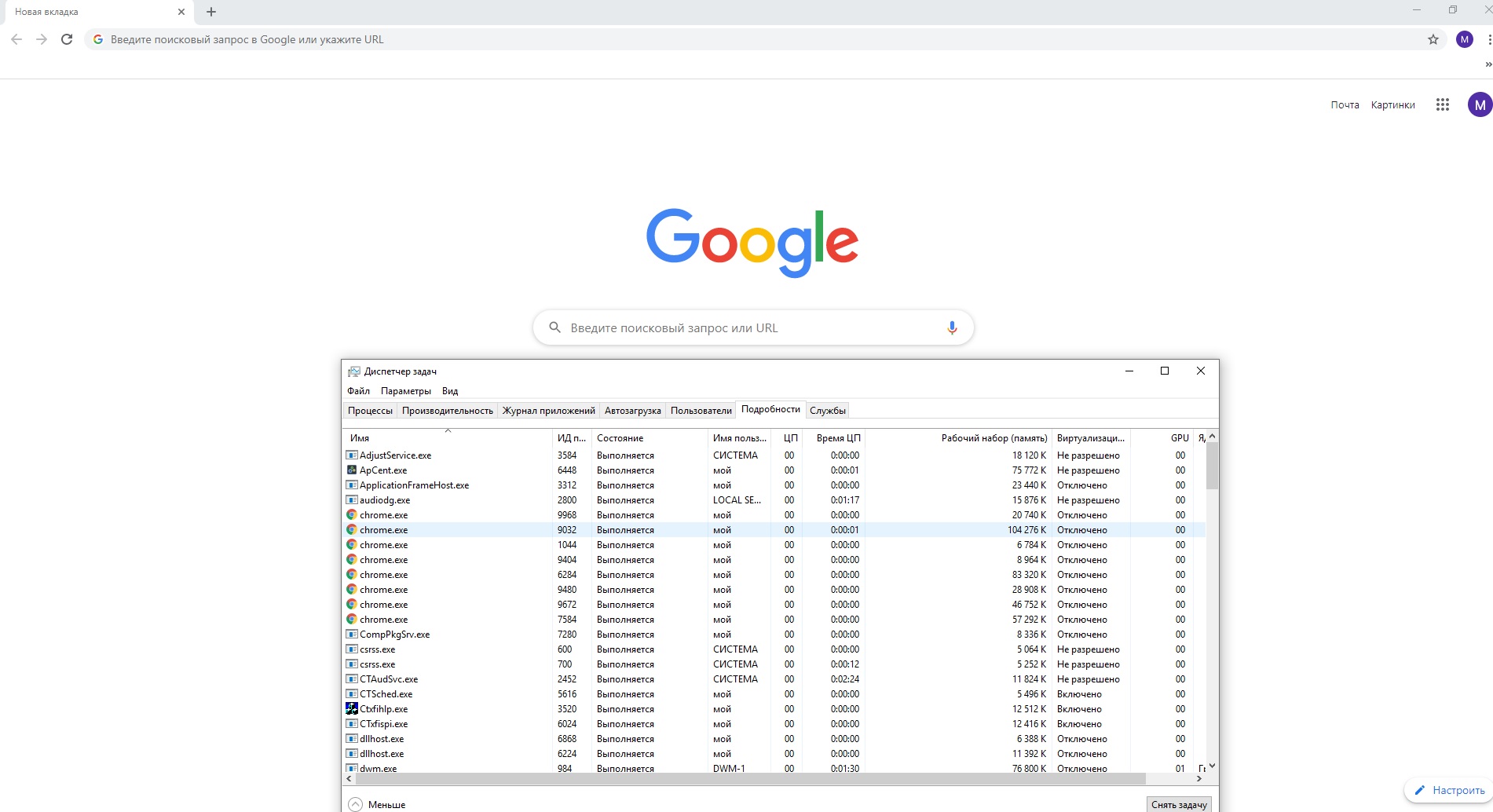Open a new Chrome tab

pos(211,12)
